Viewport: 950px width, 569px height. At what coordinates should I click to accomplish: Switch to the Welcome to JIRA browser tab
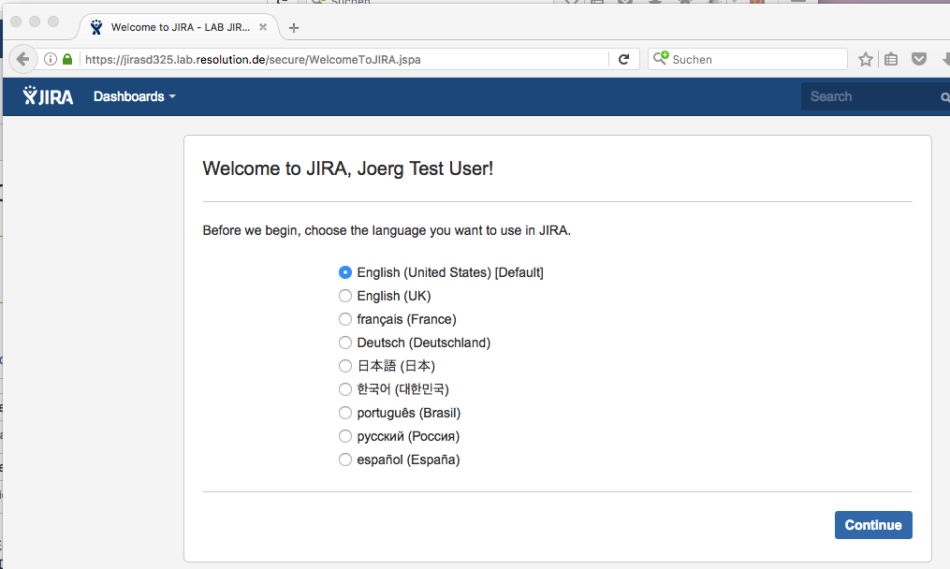pyautogui.click(x=180, y=27)
